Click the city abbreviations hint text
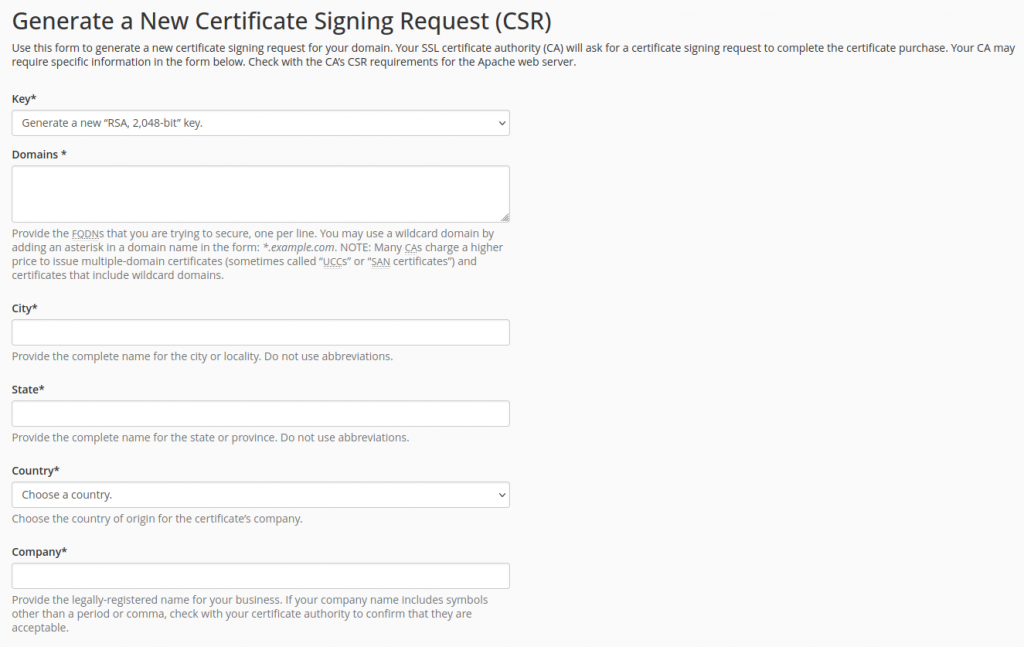Viewport: 1024px width, 647px height. click(202, 356)
